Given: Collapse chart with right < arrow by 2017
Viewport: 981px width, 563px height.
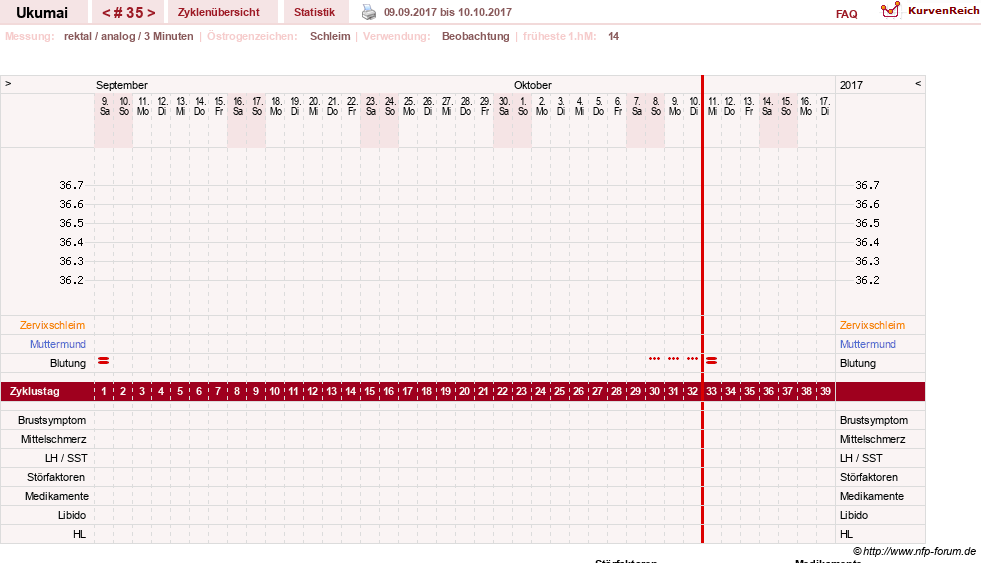Looking at the screenshot, I should click(918, 83).
